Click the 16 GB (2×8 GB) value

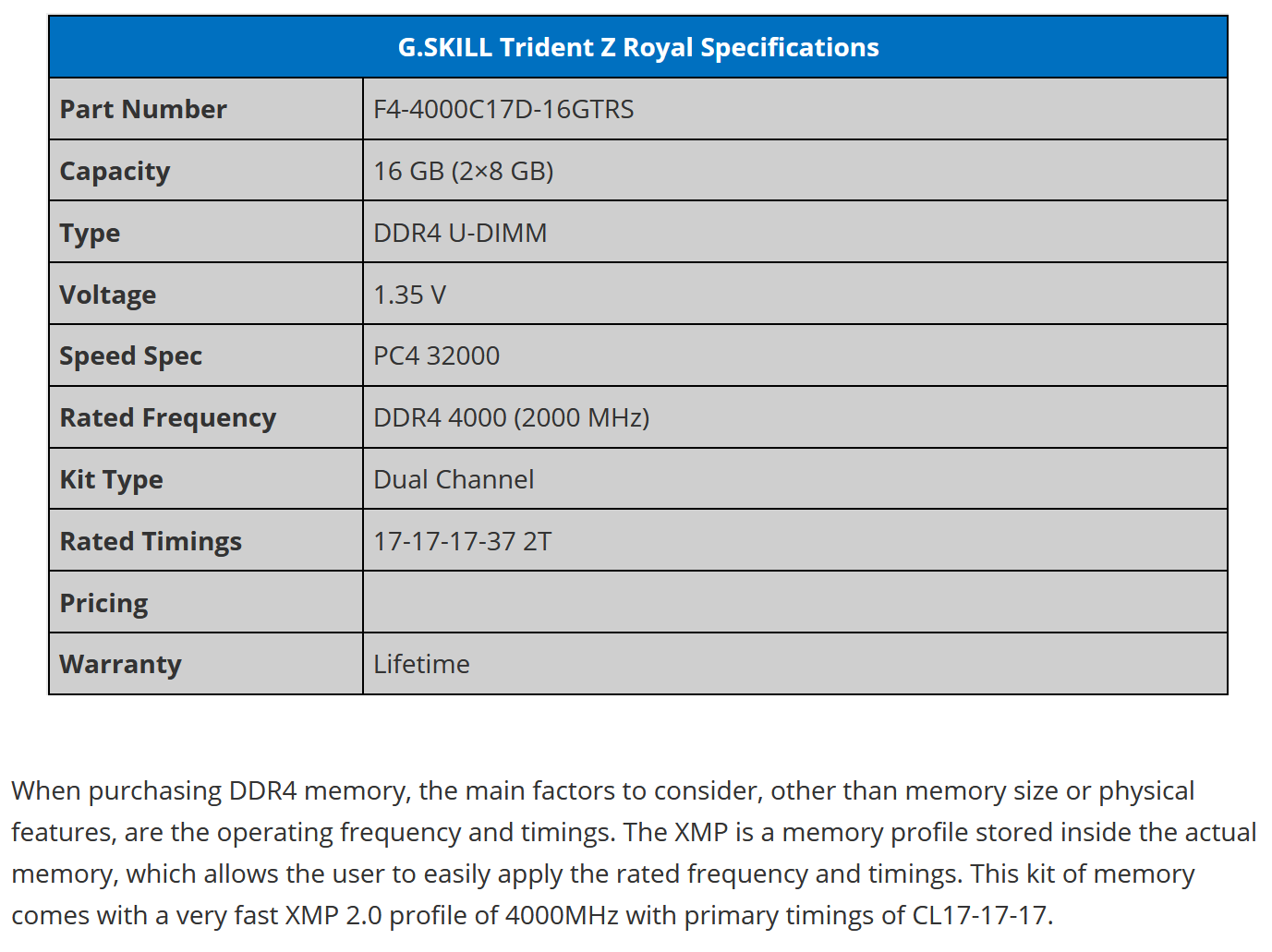[463, 171]
